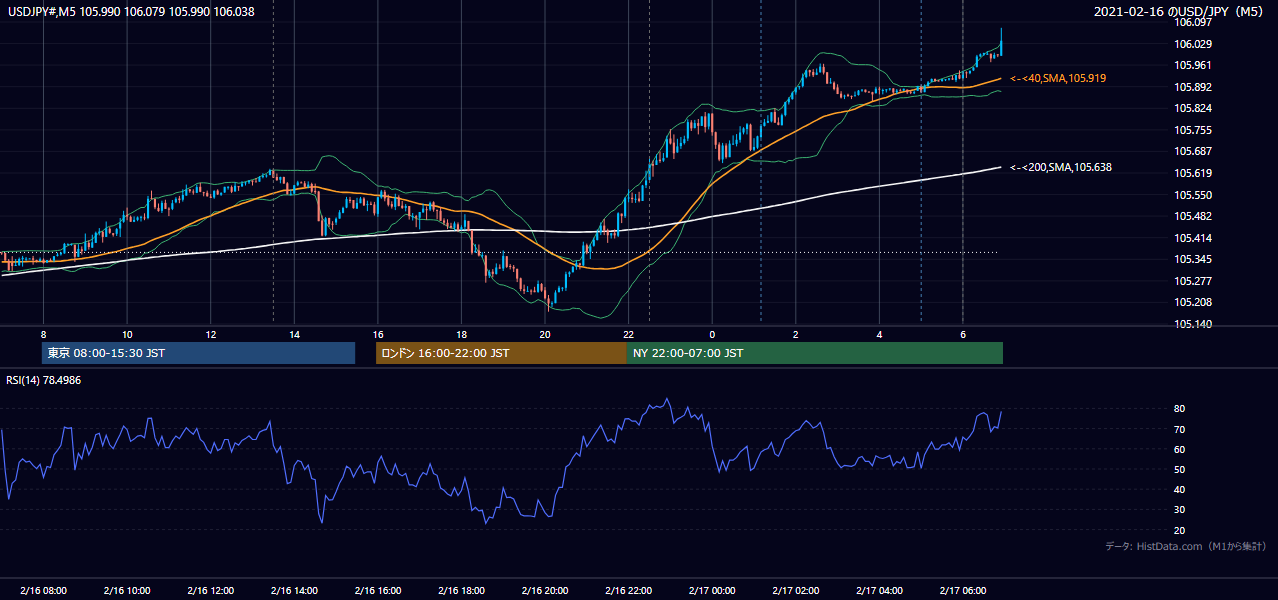
Task: Click hour label 10 below the price chart
Action: tap(127, 334)
